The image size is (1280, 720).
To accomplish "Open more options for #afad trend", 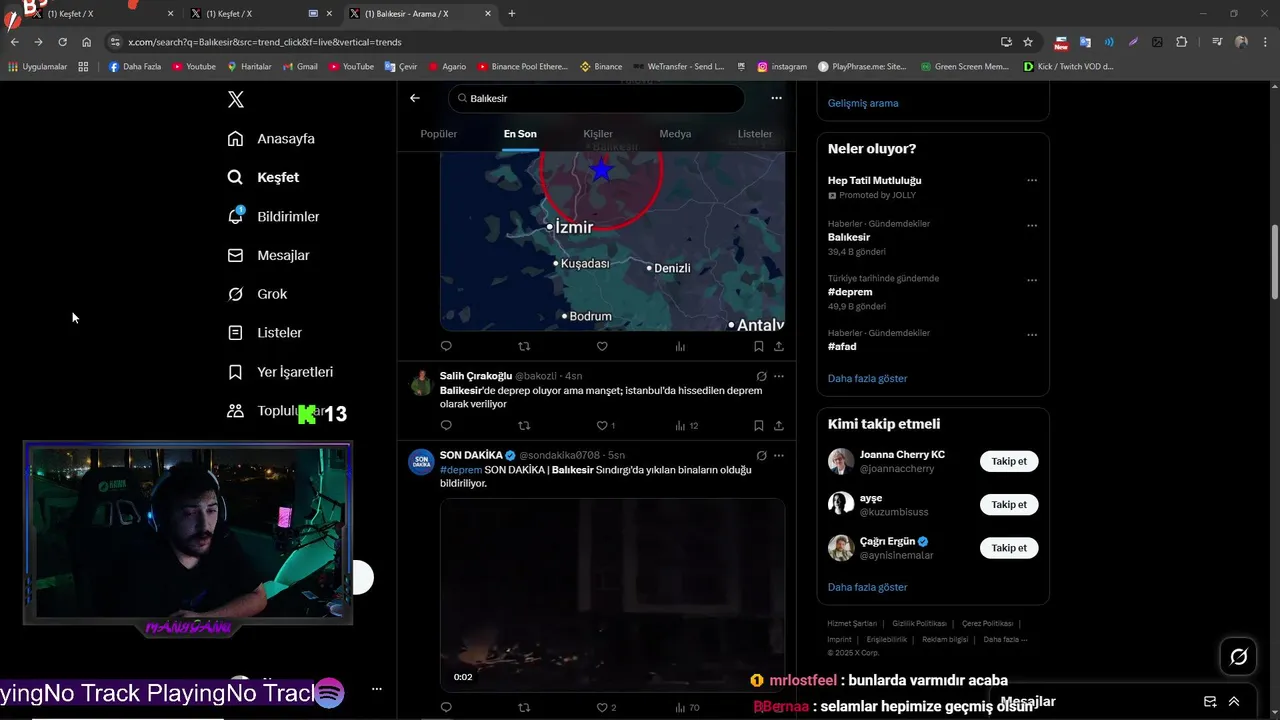I will (x=1032, y=335).
